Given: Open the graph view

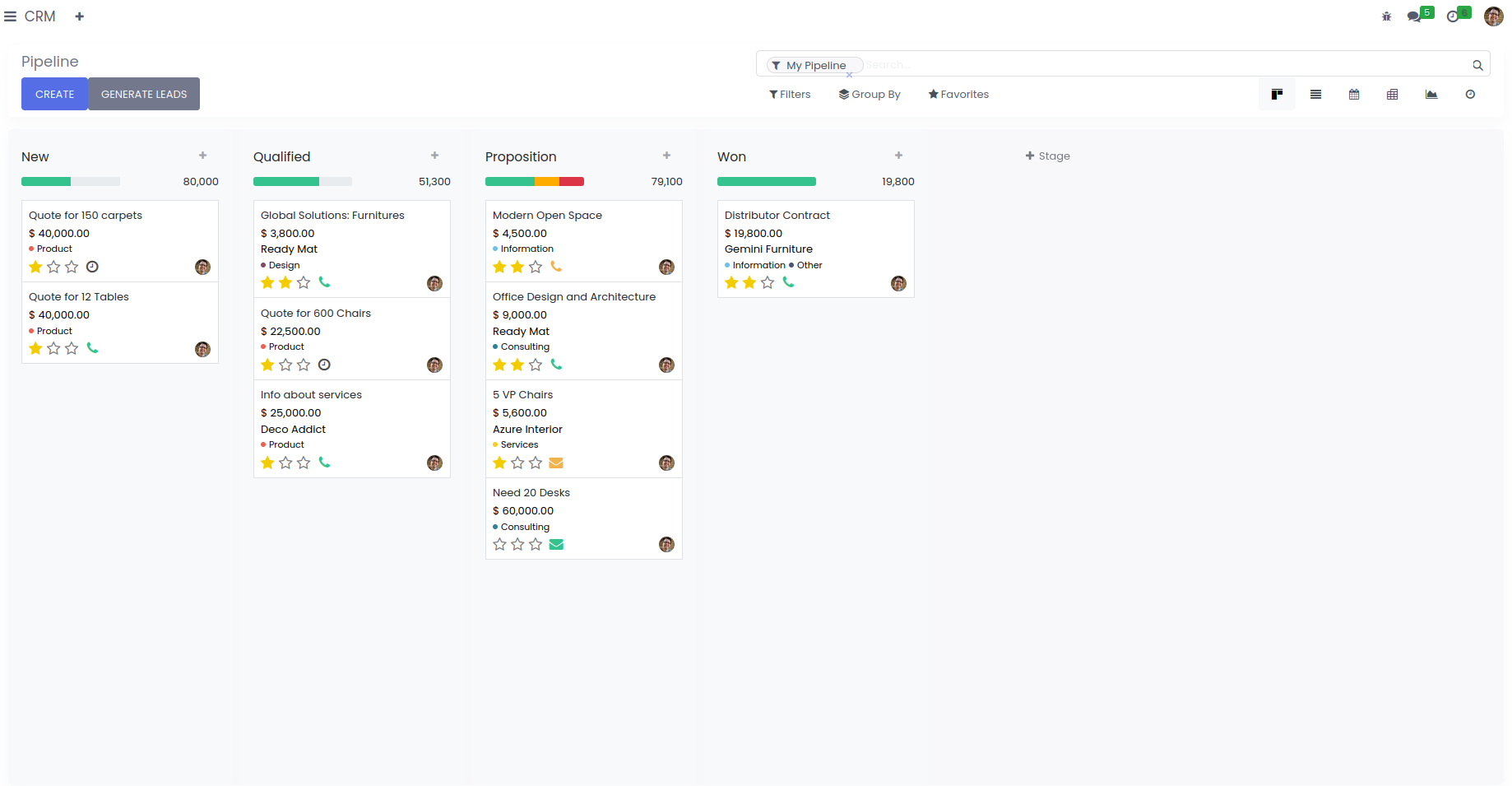Looking at the screenshot, I should click(1431, 95).
